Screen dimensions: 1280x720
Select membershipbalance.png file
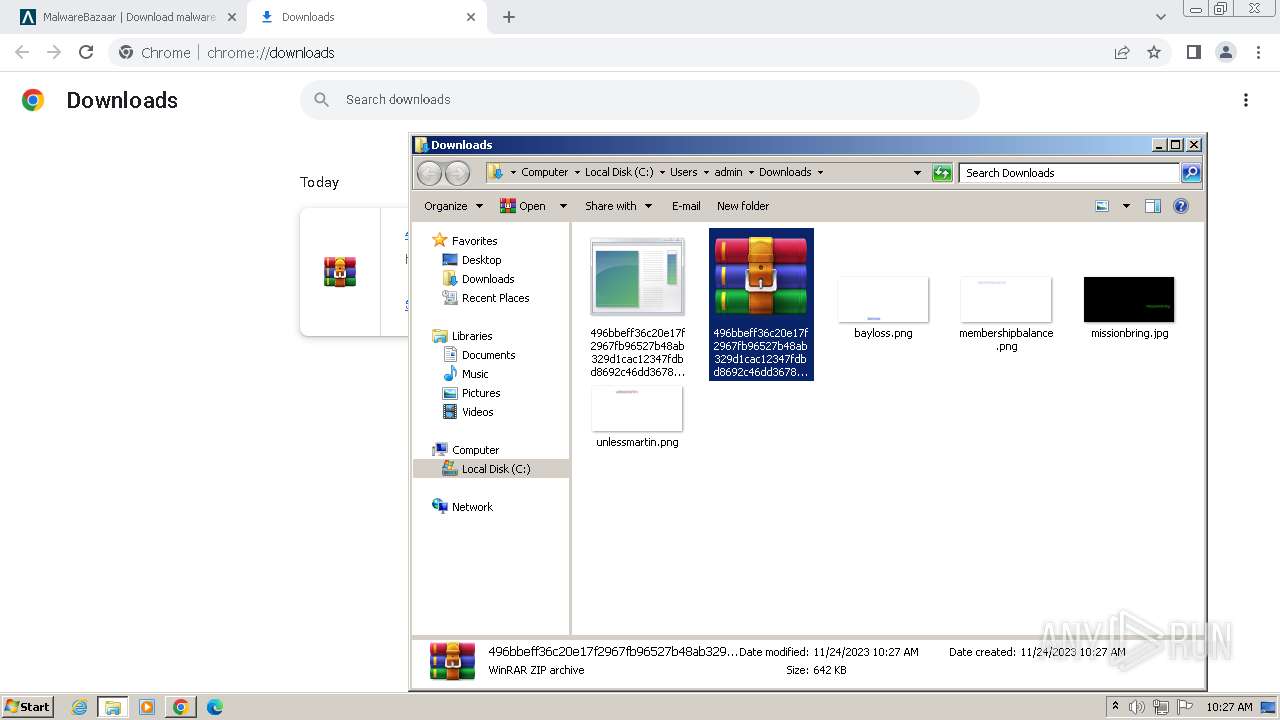click(x=1006, y=313)
